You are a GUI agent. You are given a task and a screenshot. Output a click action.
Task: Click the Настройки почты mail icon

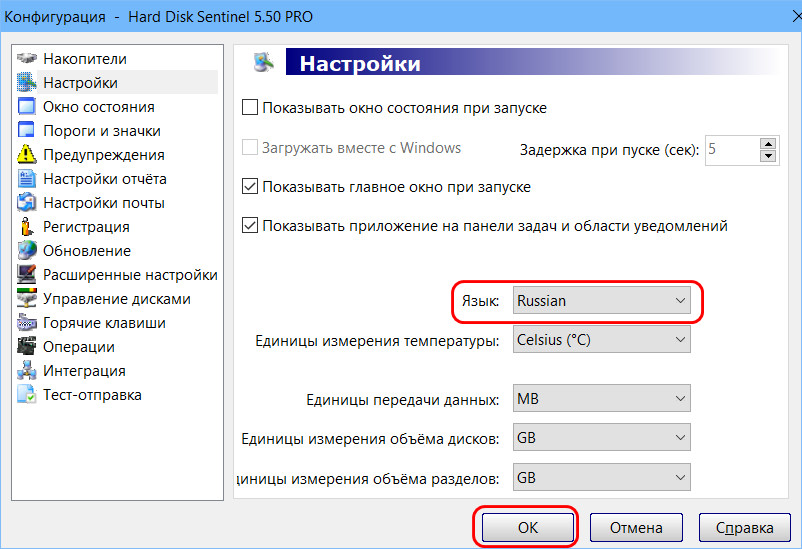(x=27, y=203)
